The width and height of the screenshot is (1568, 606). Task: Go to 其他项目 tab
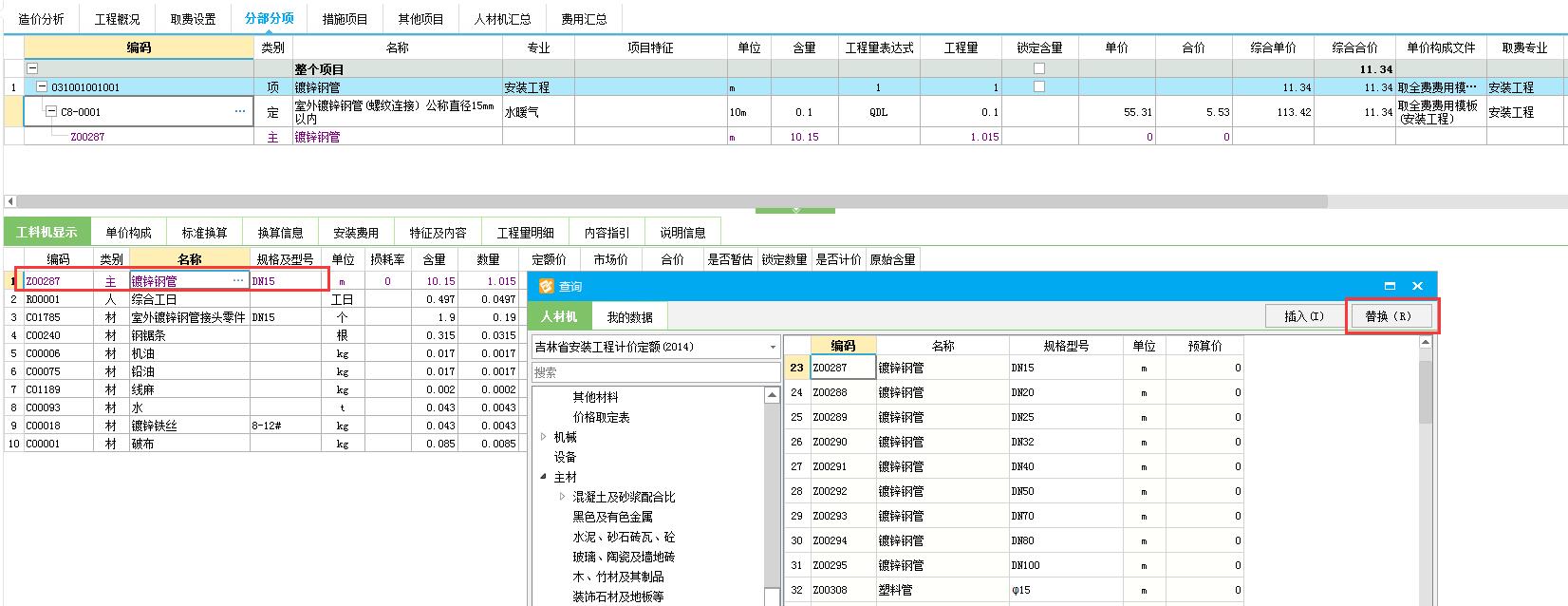pos(421,19)
